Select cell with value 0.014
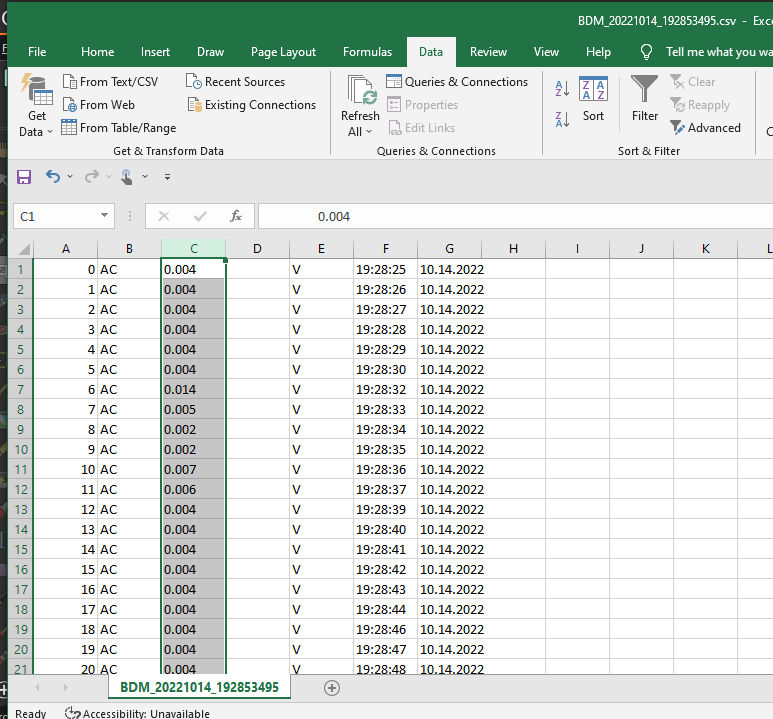Image resolution: width=773 pixels, height=719 pixels. tap(193, 390)
